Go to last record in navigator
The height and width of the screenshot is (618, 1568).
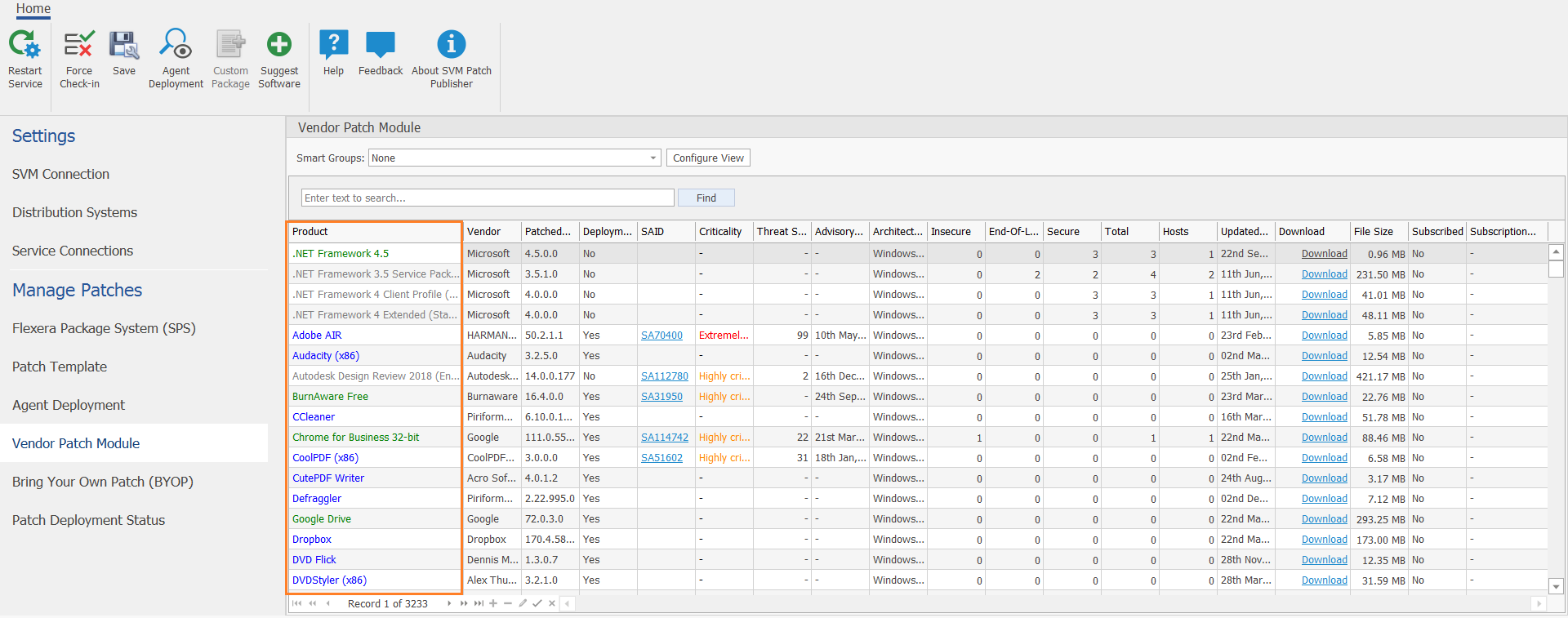[x=479, y=603]
